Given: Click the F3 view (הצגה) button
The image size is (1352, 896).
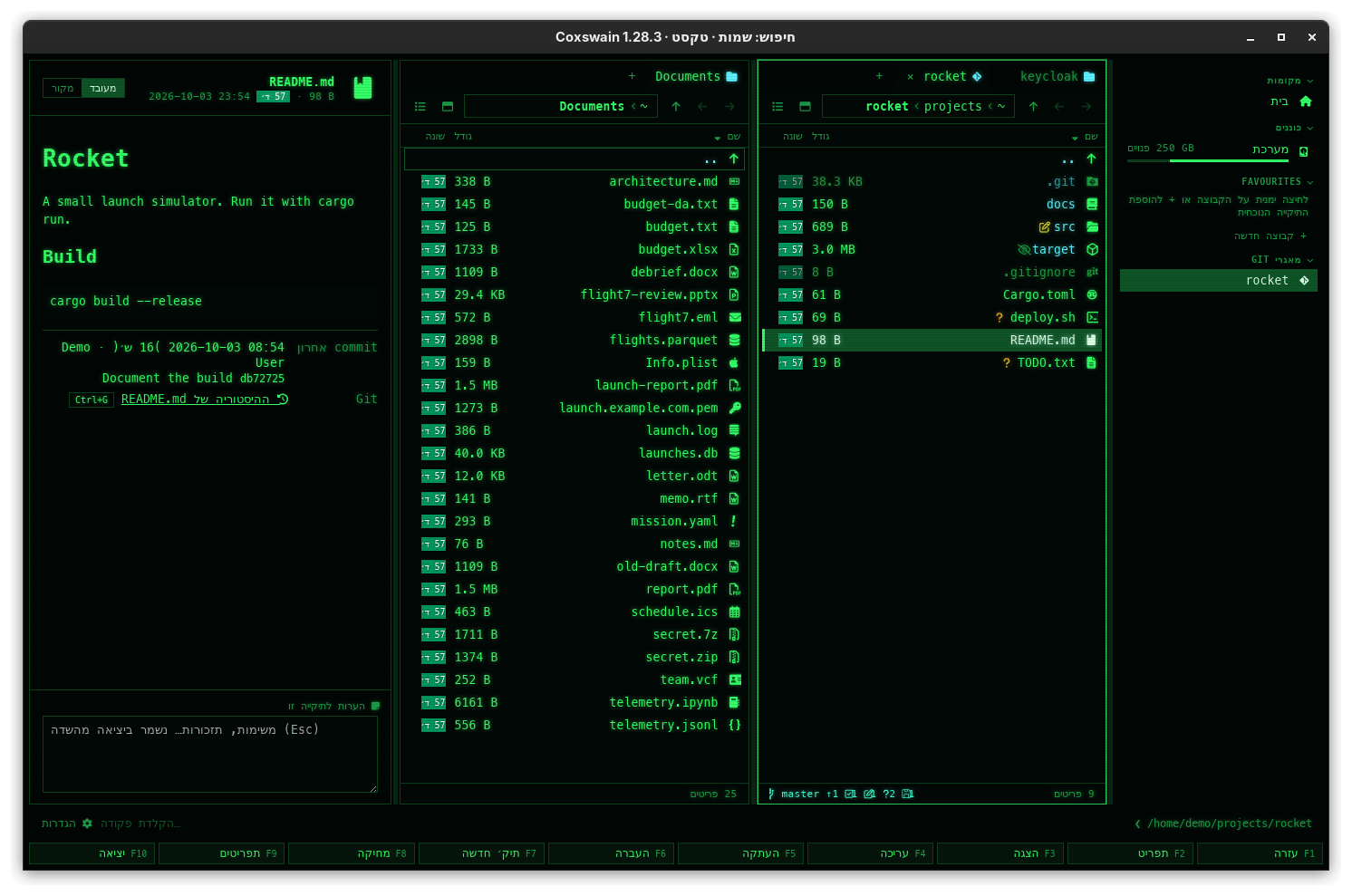Looking at the screenshot, I should tap(1001, 853).
